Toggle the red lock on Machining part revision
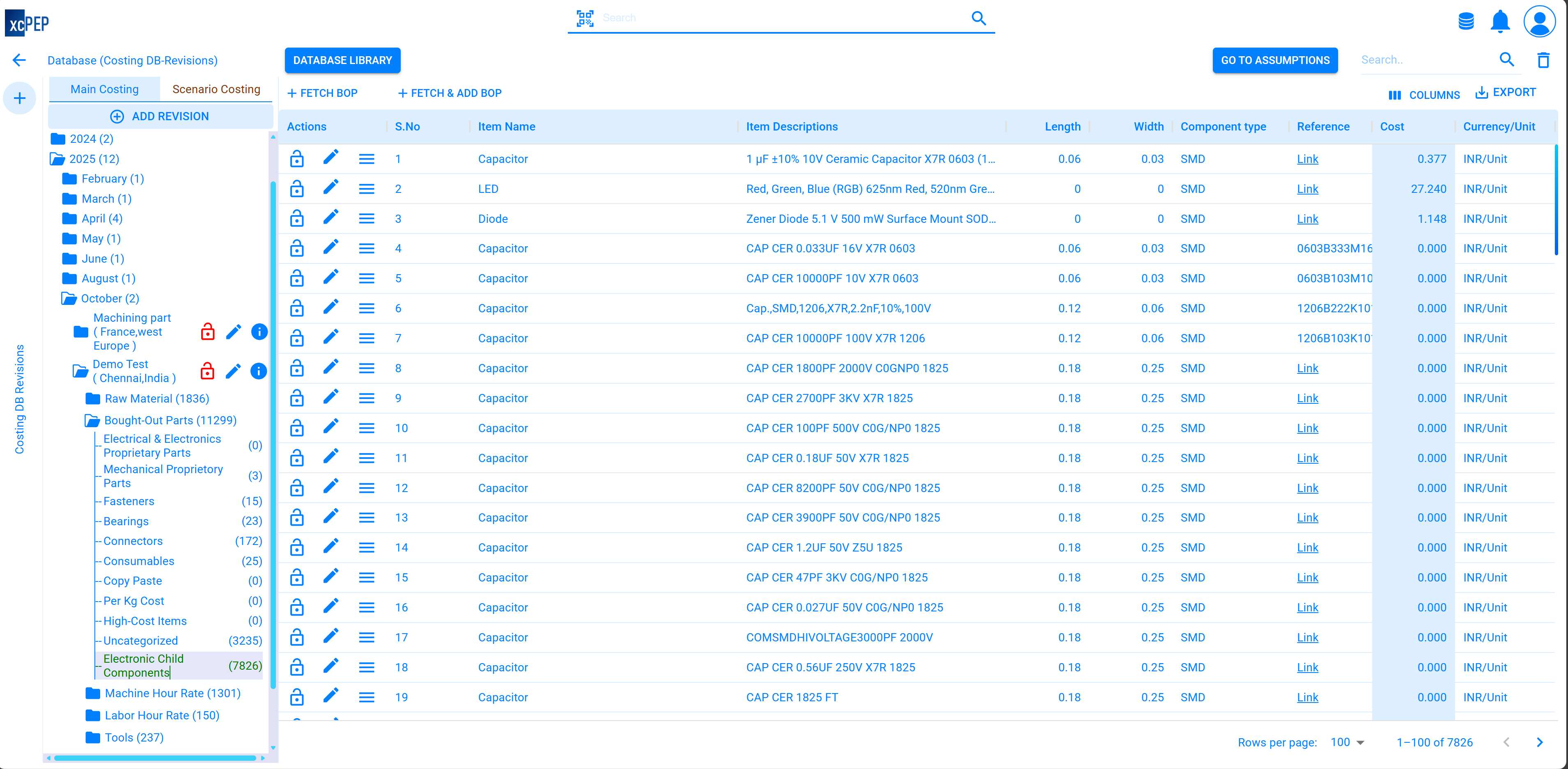The width and height of the screenshot is (1568, 769). 208,332
